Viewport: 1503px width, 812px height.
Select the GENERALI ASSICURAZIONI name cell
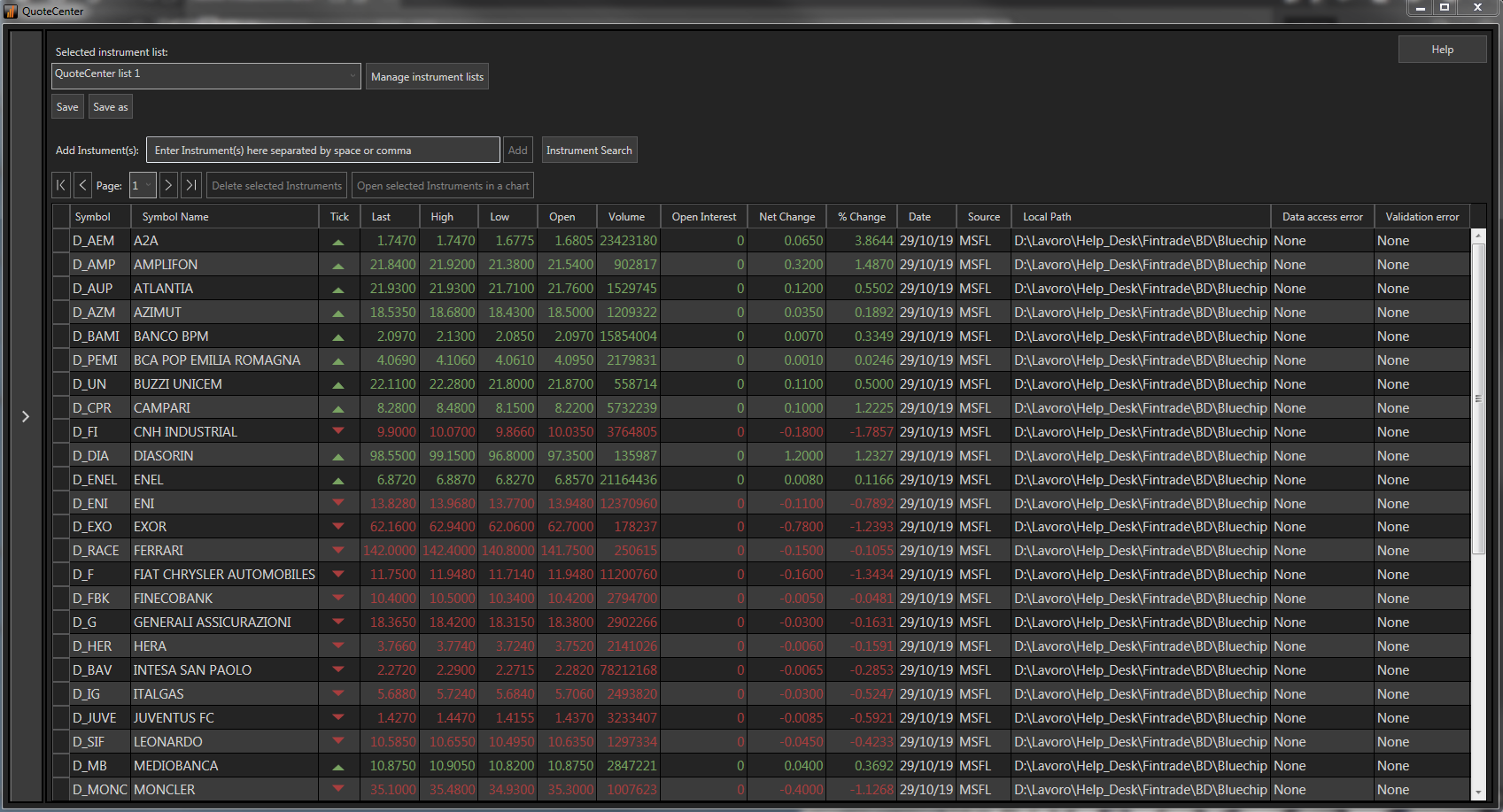tap(225, 623)
